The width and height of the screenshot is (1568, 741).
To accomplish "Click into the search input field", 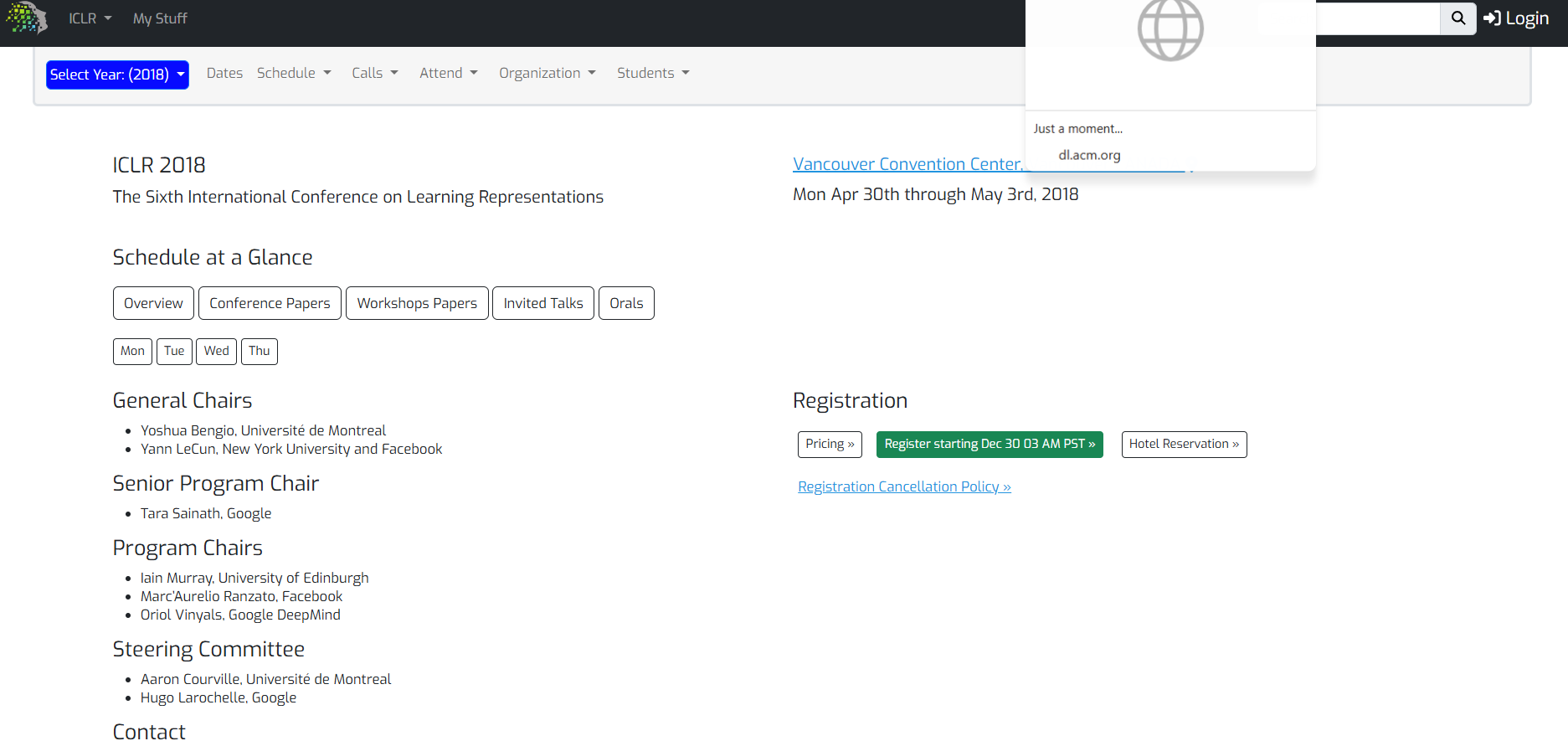I will click(x=1378, y=18).
